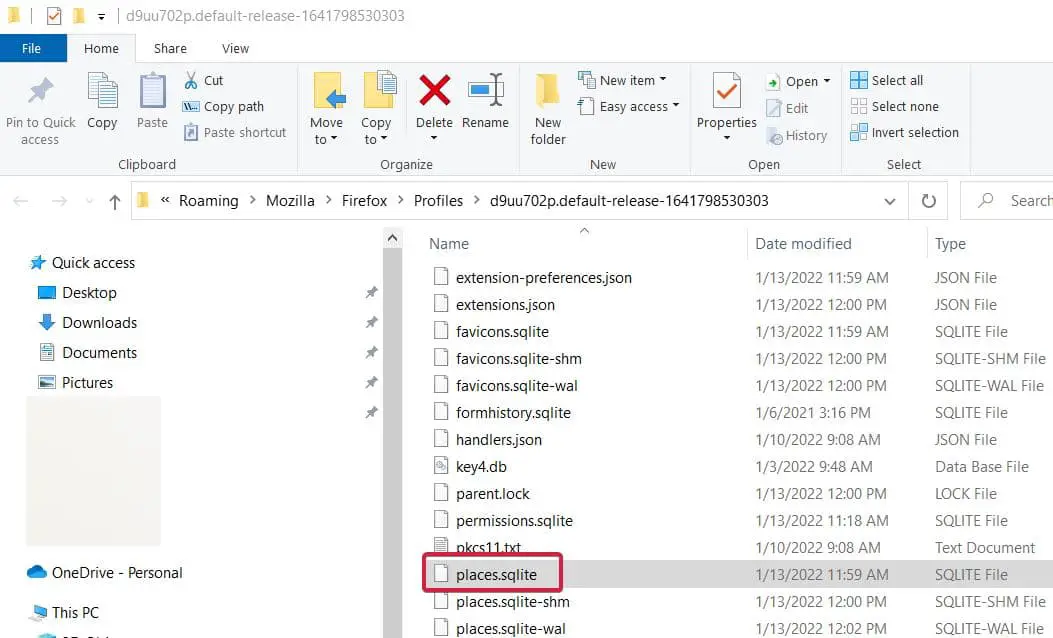Screen dimensions: 1053x638
Task: Sort by Name column header
Action: 449,244
